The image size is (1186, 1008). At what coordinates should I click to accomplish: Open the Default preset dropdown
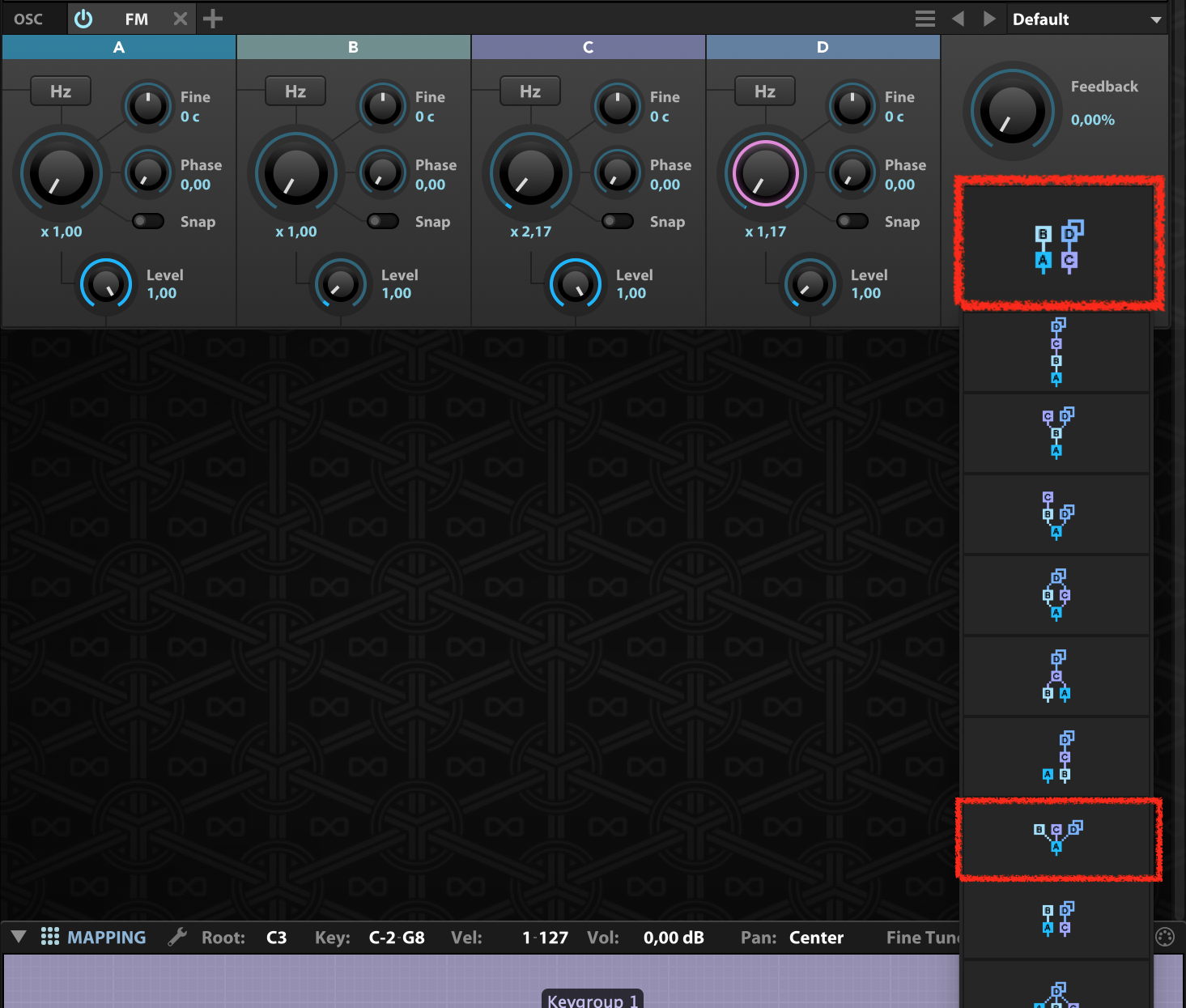1087,19
